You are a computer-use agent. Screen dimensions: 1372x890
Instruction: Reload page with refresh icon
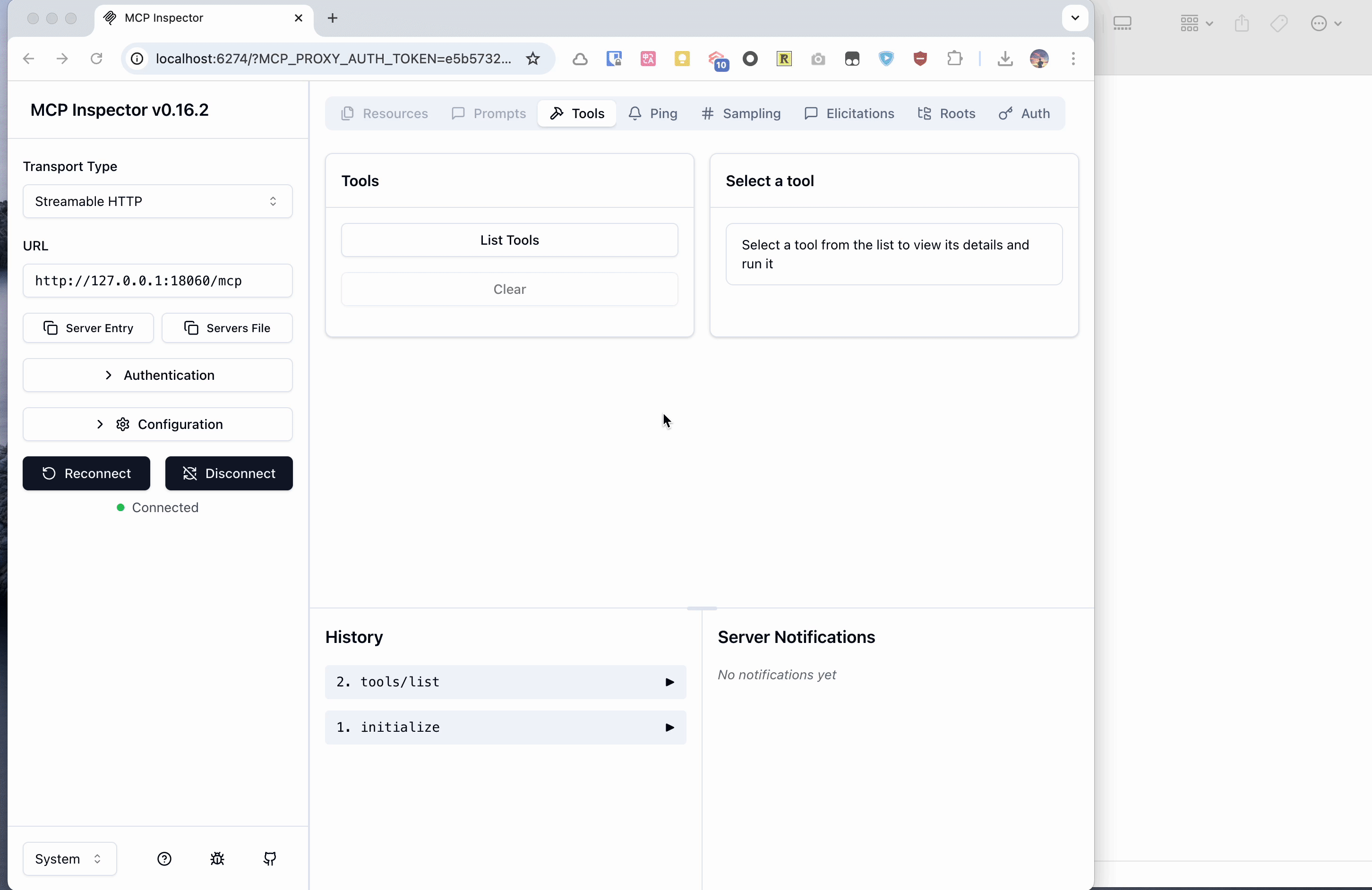tap(96, 58)
